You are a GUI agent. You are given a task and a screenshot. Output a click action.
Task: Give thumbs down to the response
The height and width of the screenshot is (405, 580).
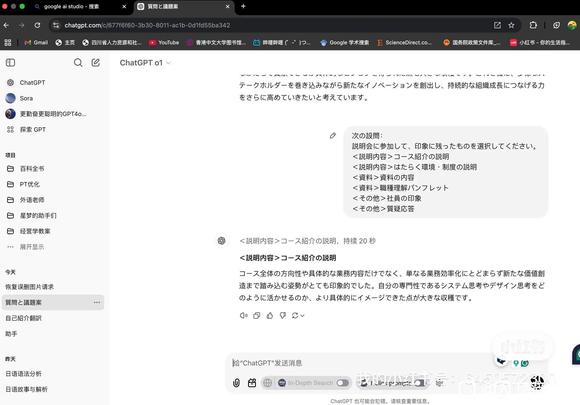point(283,315)
